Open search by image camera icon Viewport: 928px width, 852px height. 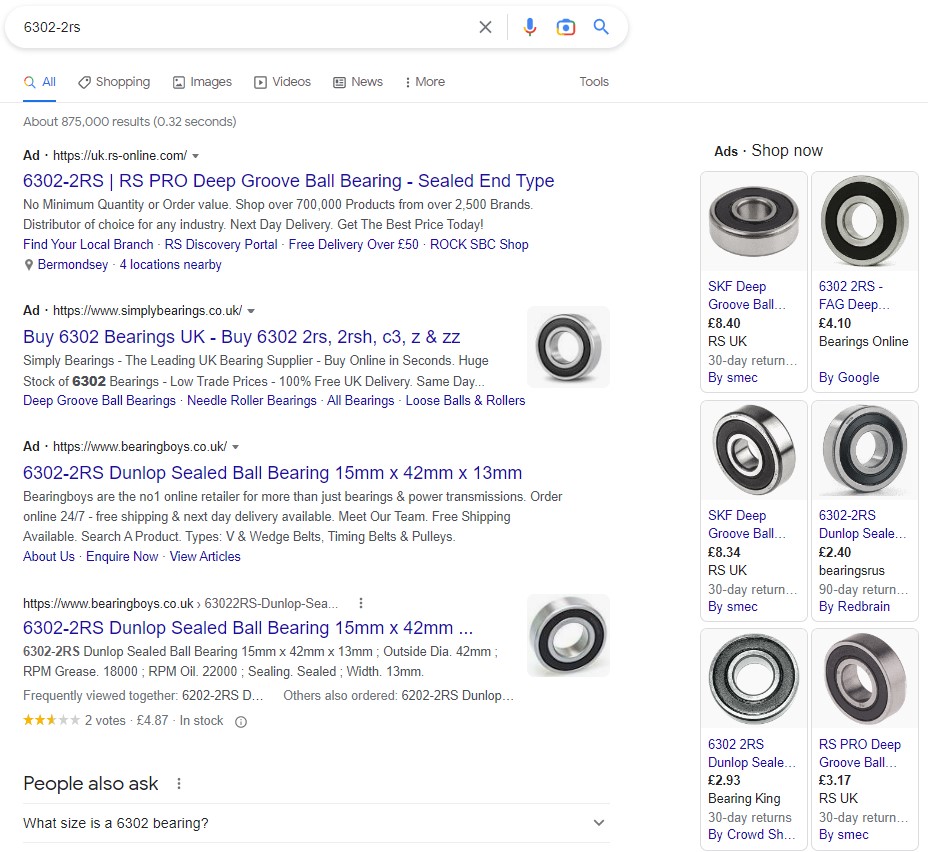tap(566, 27)
